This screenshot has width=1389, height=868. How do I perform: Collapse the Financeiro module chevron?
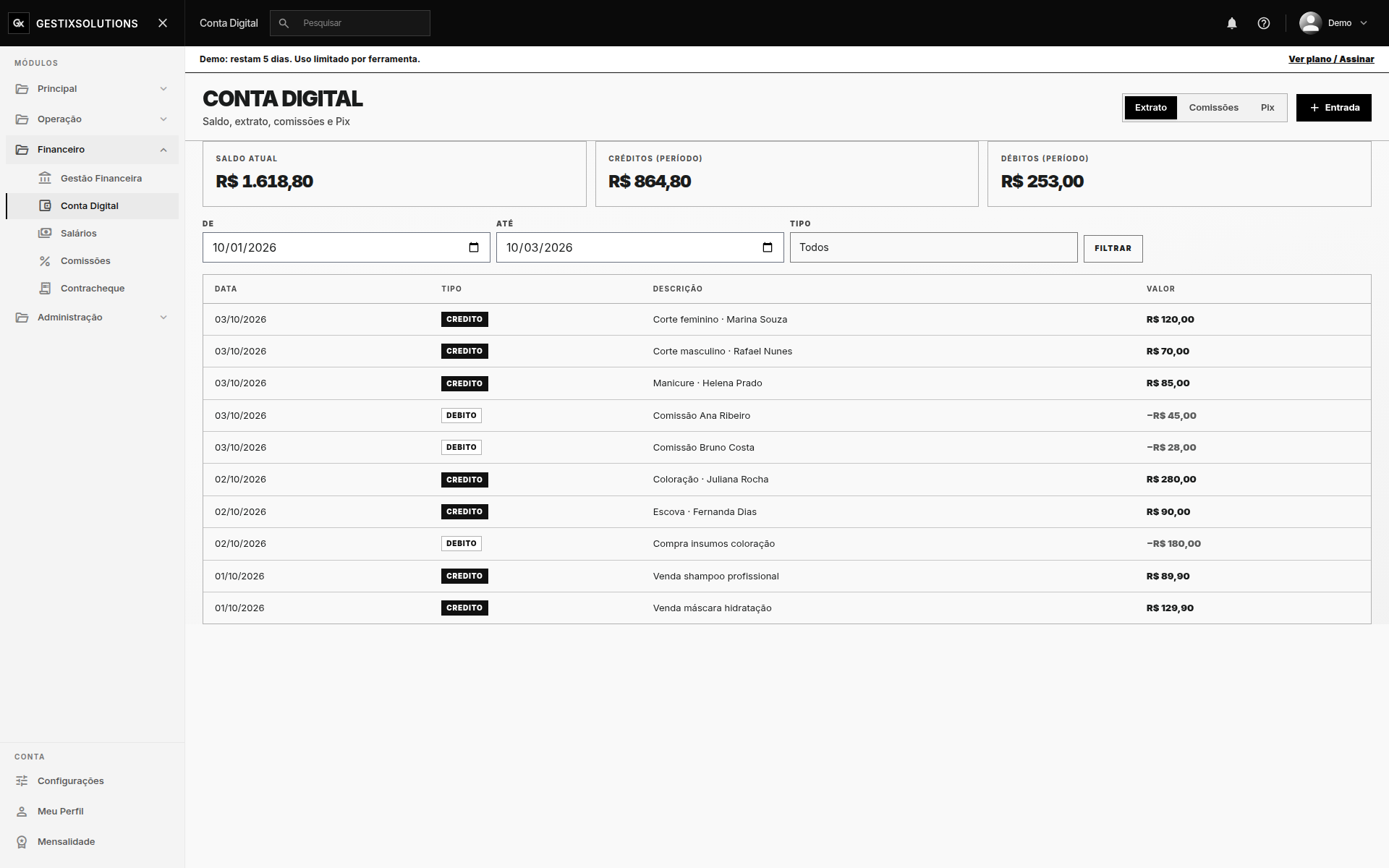(163, 150)
